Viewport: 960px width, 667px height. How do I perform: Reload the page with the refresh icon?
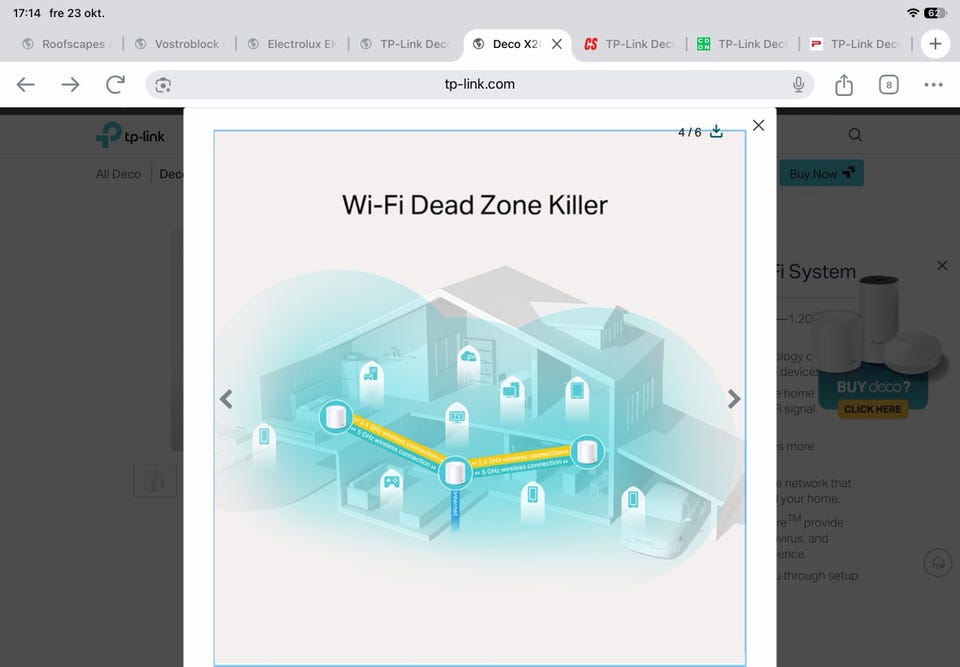[115, 85]
